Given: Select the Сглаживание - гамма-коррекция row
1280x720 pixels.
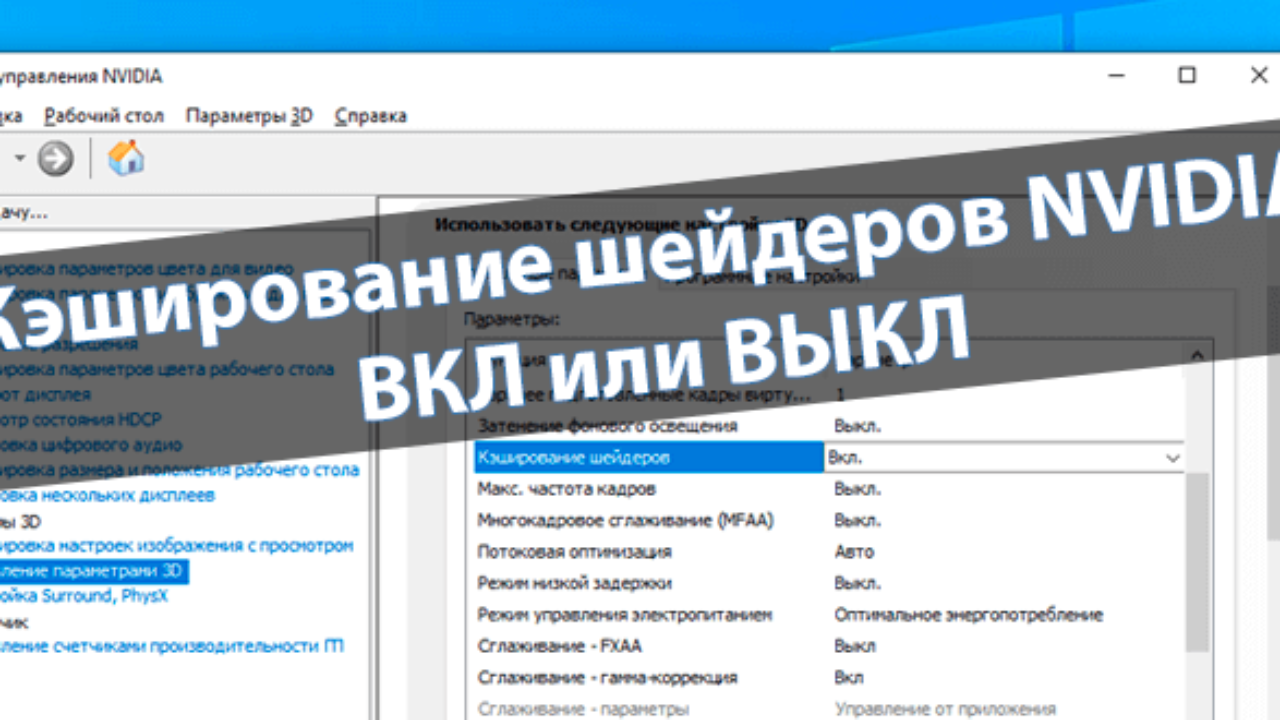Looking at the screenshot, I should pyautogui.click(x=829, y=678).
